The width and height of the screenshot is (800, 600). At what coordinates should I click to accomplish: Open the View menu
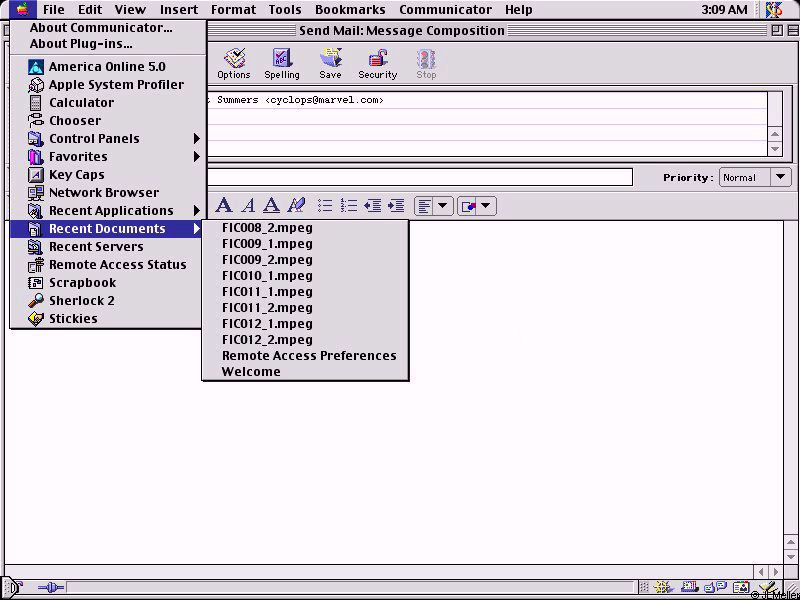[129, 9]
